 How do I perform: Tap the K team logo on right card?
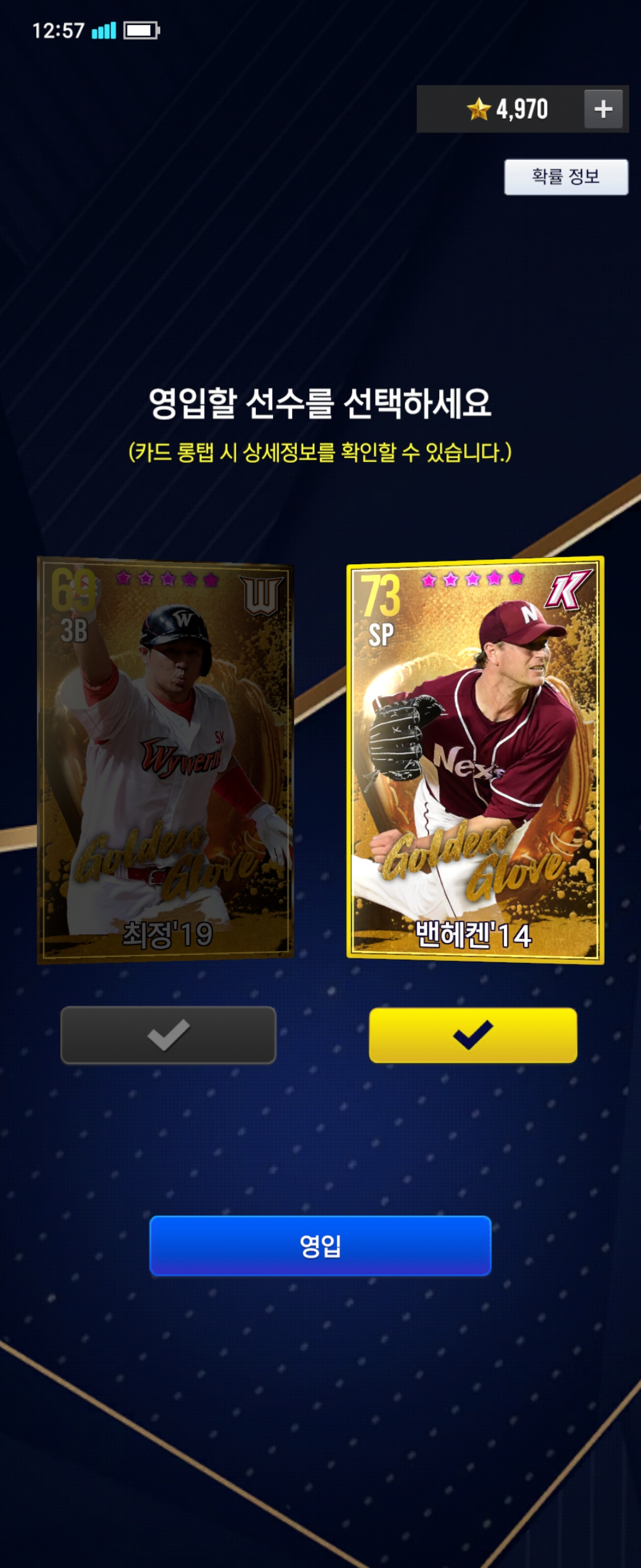pyautogui.click(x=567, y=590)
